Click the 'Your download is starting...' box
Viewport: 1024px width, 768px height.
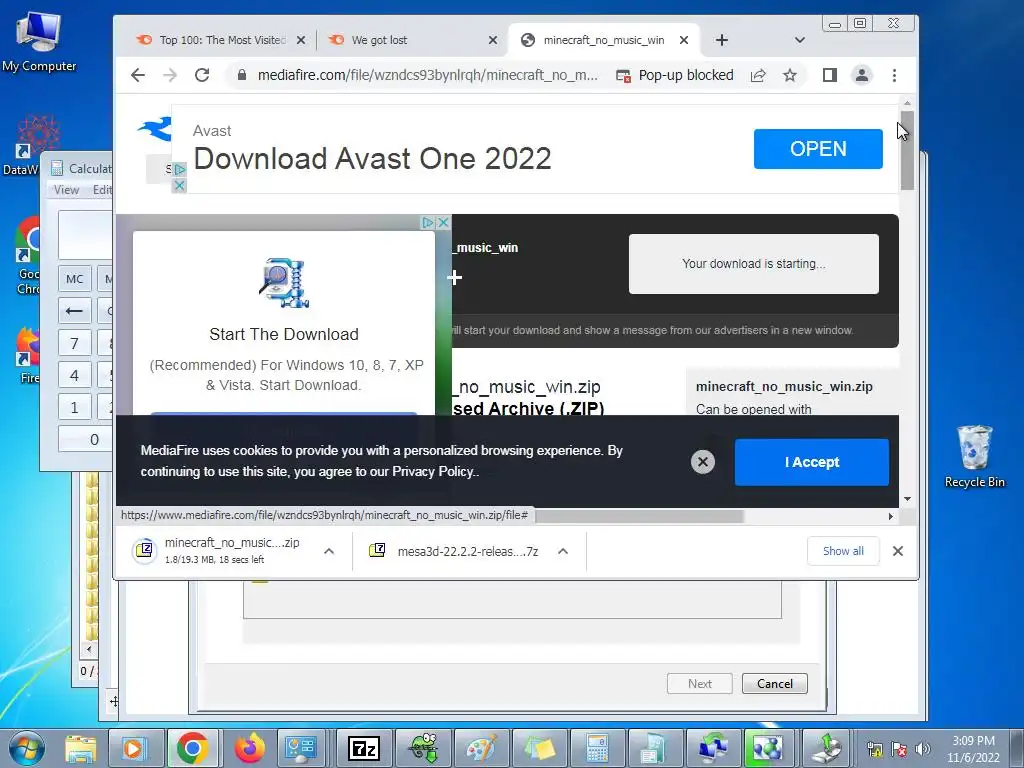(754, 264)
